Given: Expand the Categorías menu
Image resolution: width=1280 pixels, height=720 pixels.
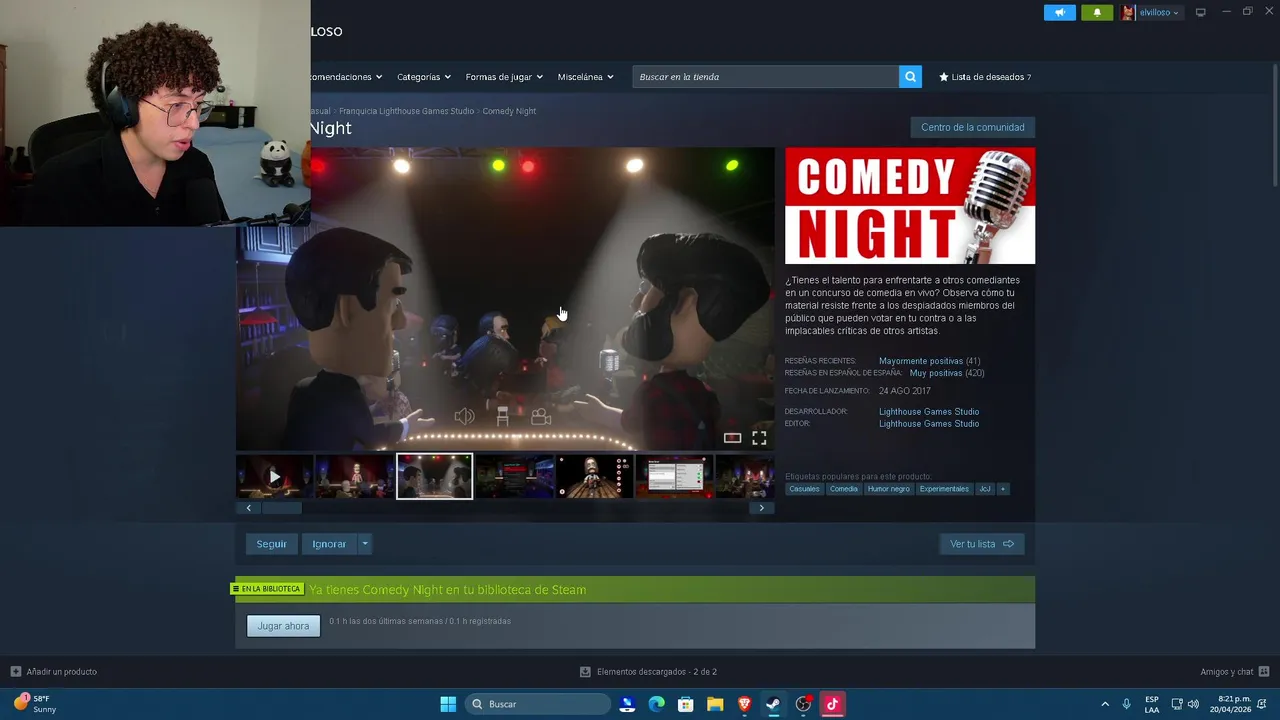Looking at the screenshot, I should tap(423, 77).
